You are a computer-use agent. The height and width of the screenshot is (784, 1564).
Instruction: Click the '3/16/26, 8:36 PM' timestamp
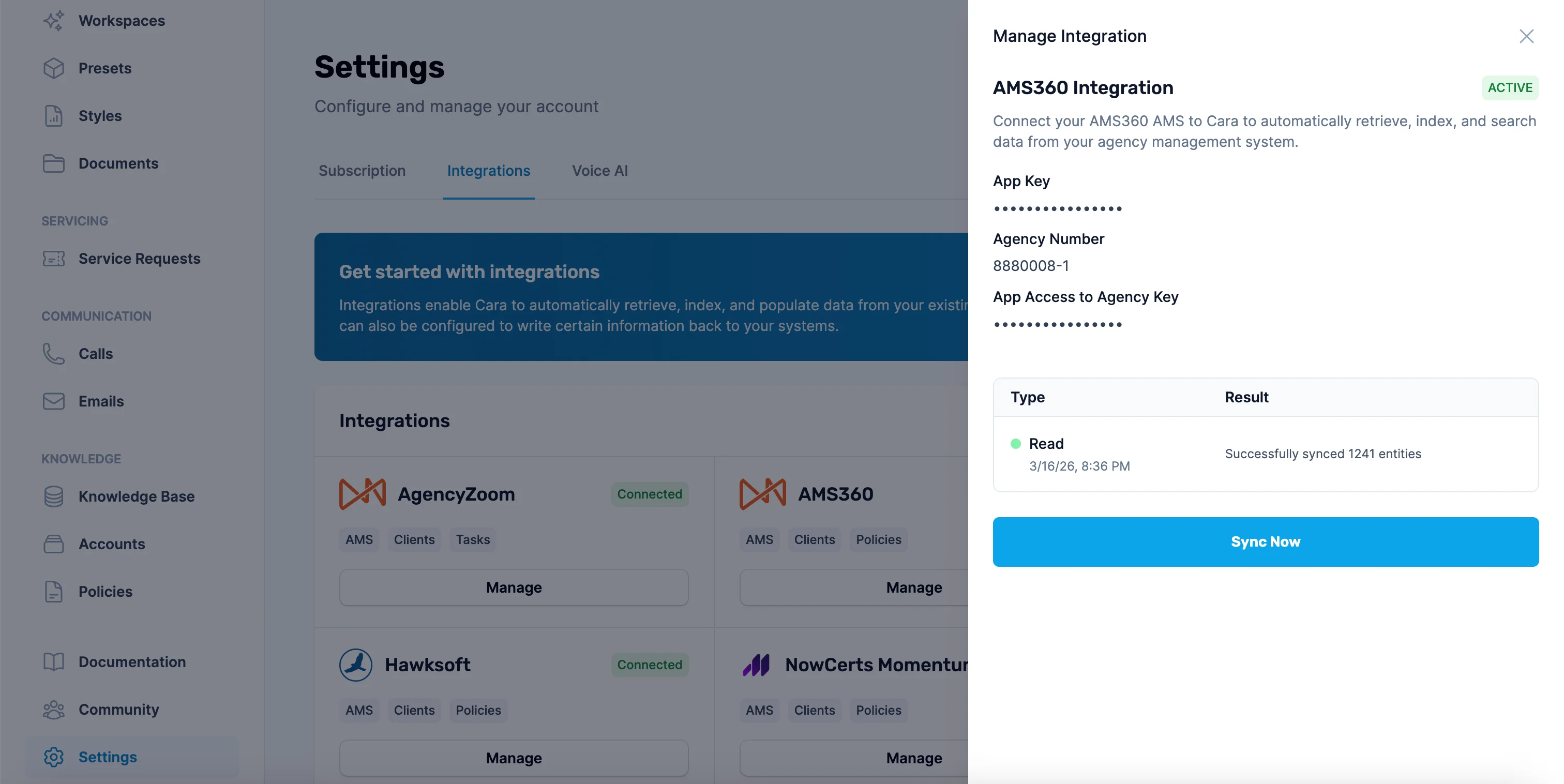coord(1079,466)
